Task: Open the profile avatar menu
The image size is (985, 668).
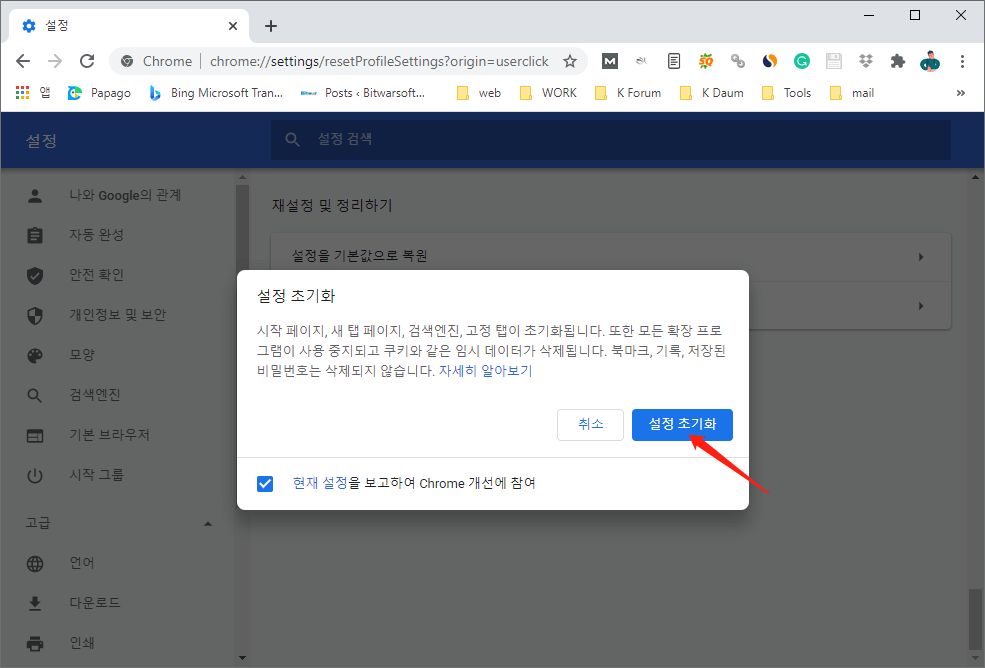Action: (x=930, y=61)
